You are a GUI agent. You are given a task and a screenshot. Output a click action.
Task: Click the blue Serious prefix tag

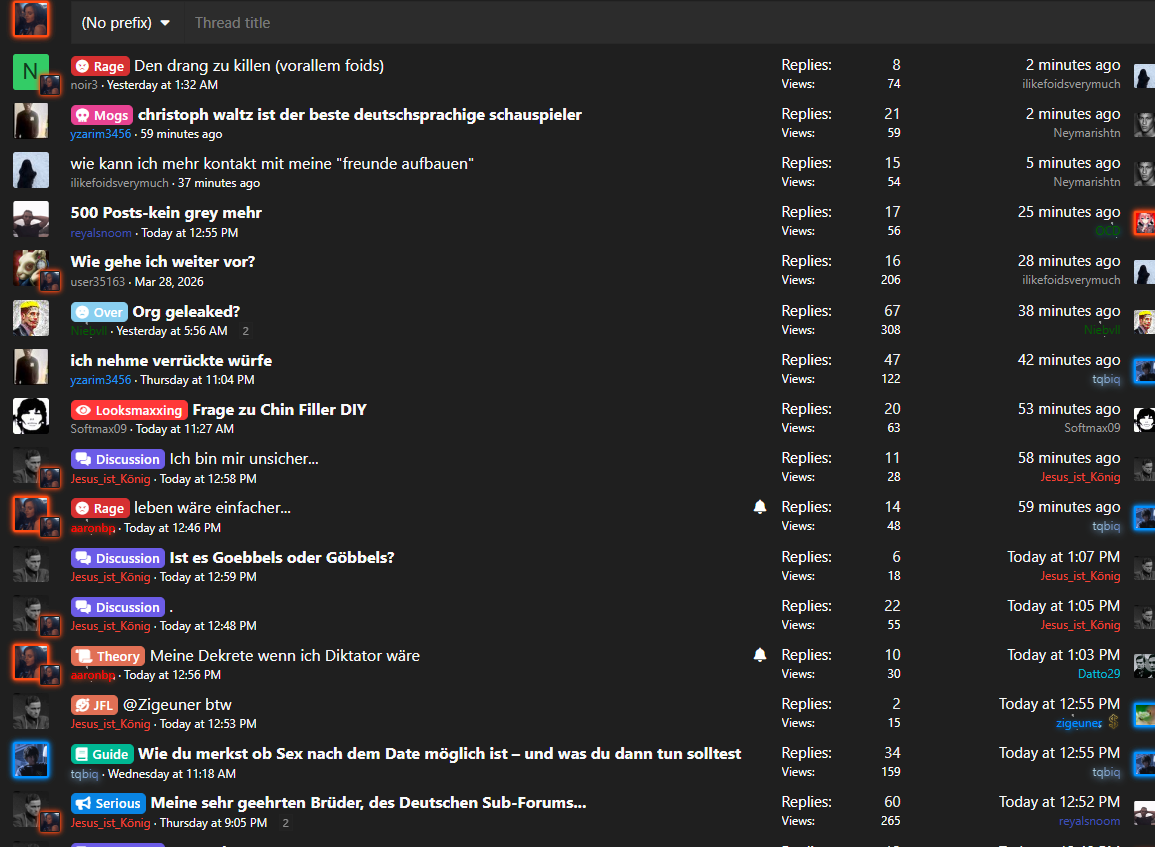(108, 803)
